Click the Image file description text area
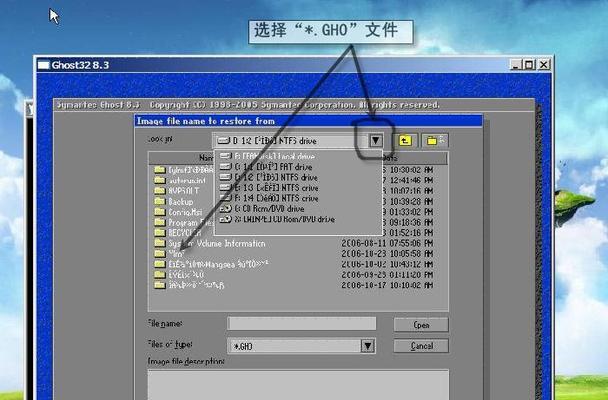The width and height of the screenshot is (608, 400). pyautogui.click(x=298, y=384)
